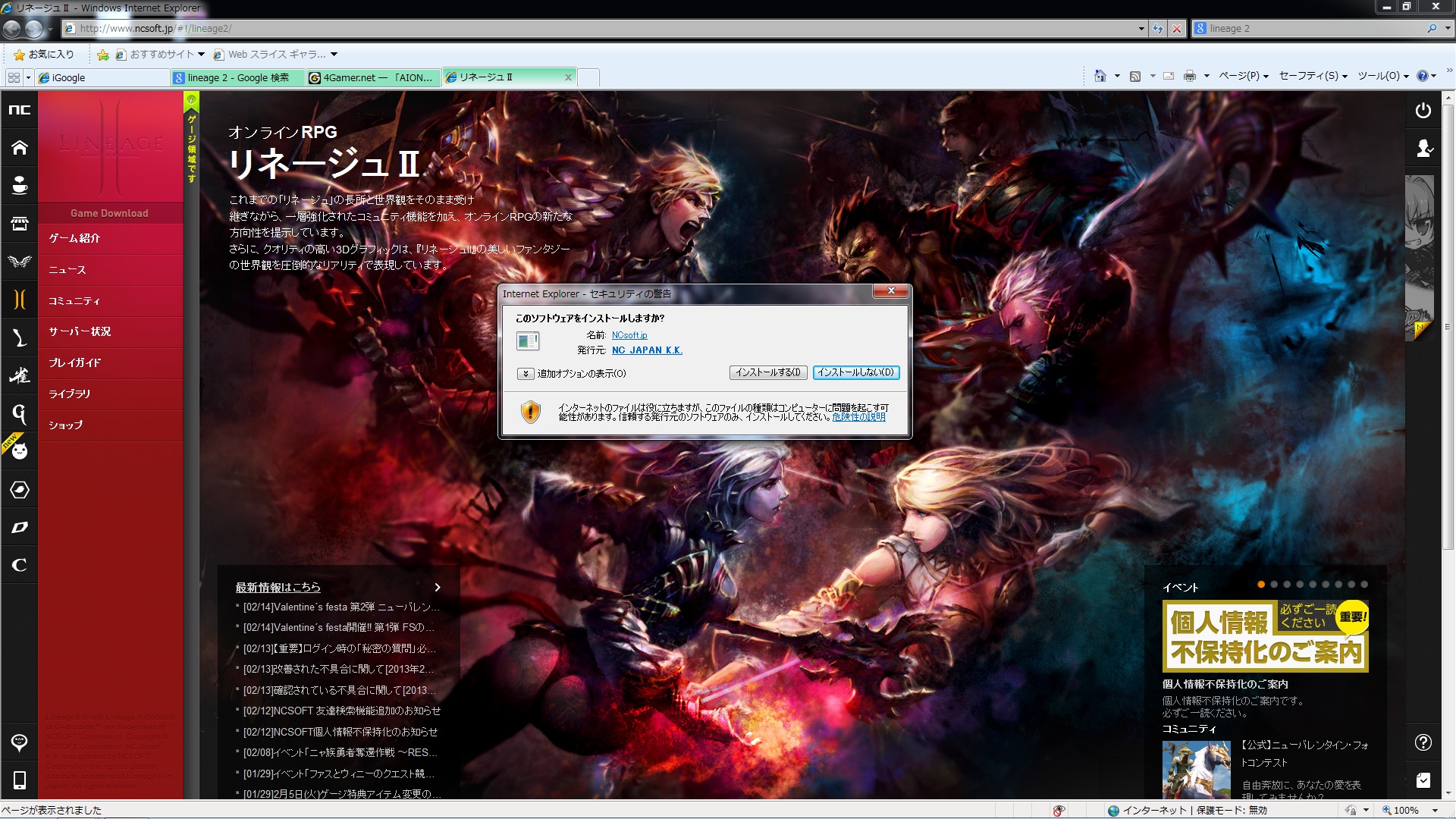Click the power icon at top right
The image size is (1456, 819).
[x=1423, y=111]
